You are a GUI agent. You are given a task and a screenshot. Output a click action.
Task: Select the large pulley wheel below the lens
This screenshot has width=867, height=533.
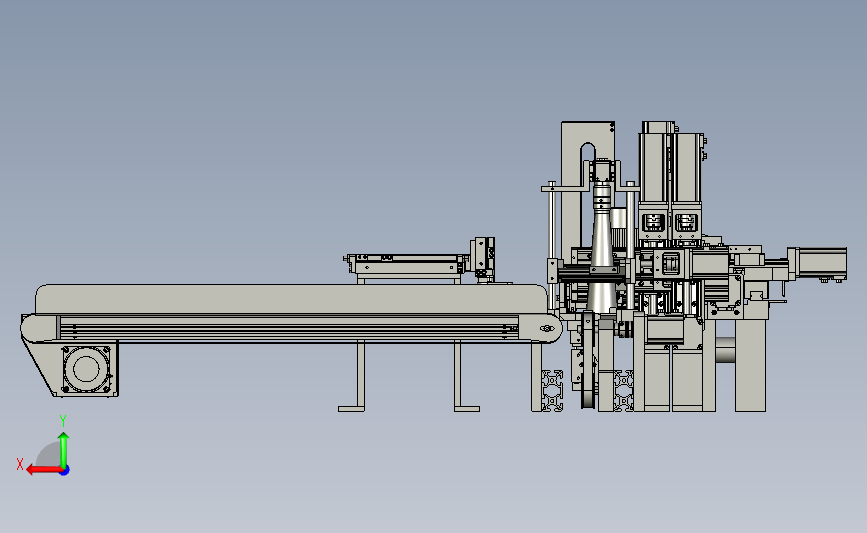point(587,359)
